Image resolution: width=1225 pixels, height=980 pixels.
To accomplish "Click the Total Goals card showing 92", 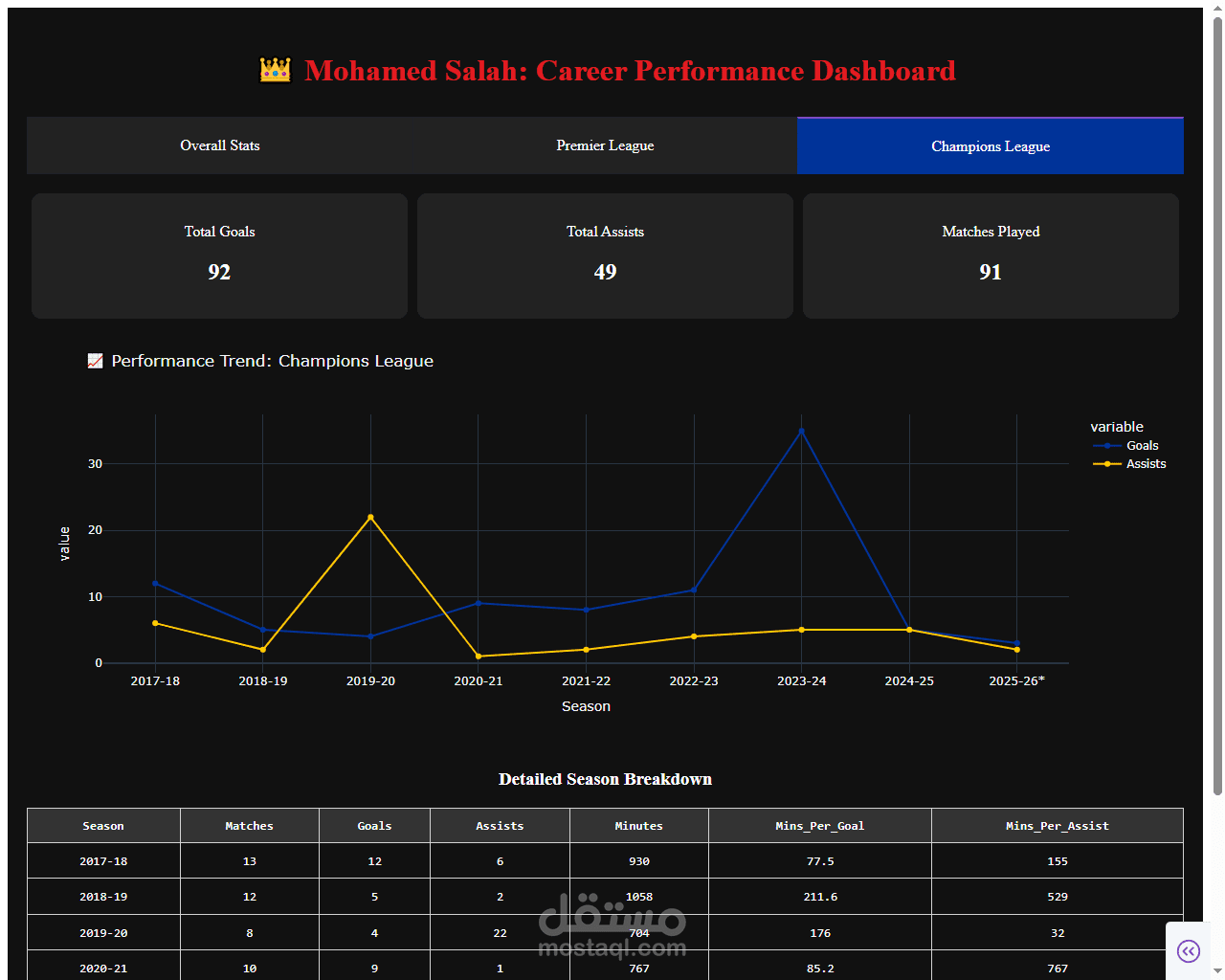I will pos(219,256).
